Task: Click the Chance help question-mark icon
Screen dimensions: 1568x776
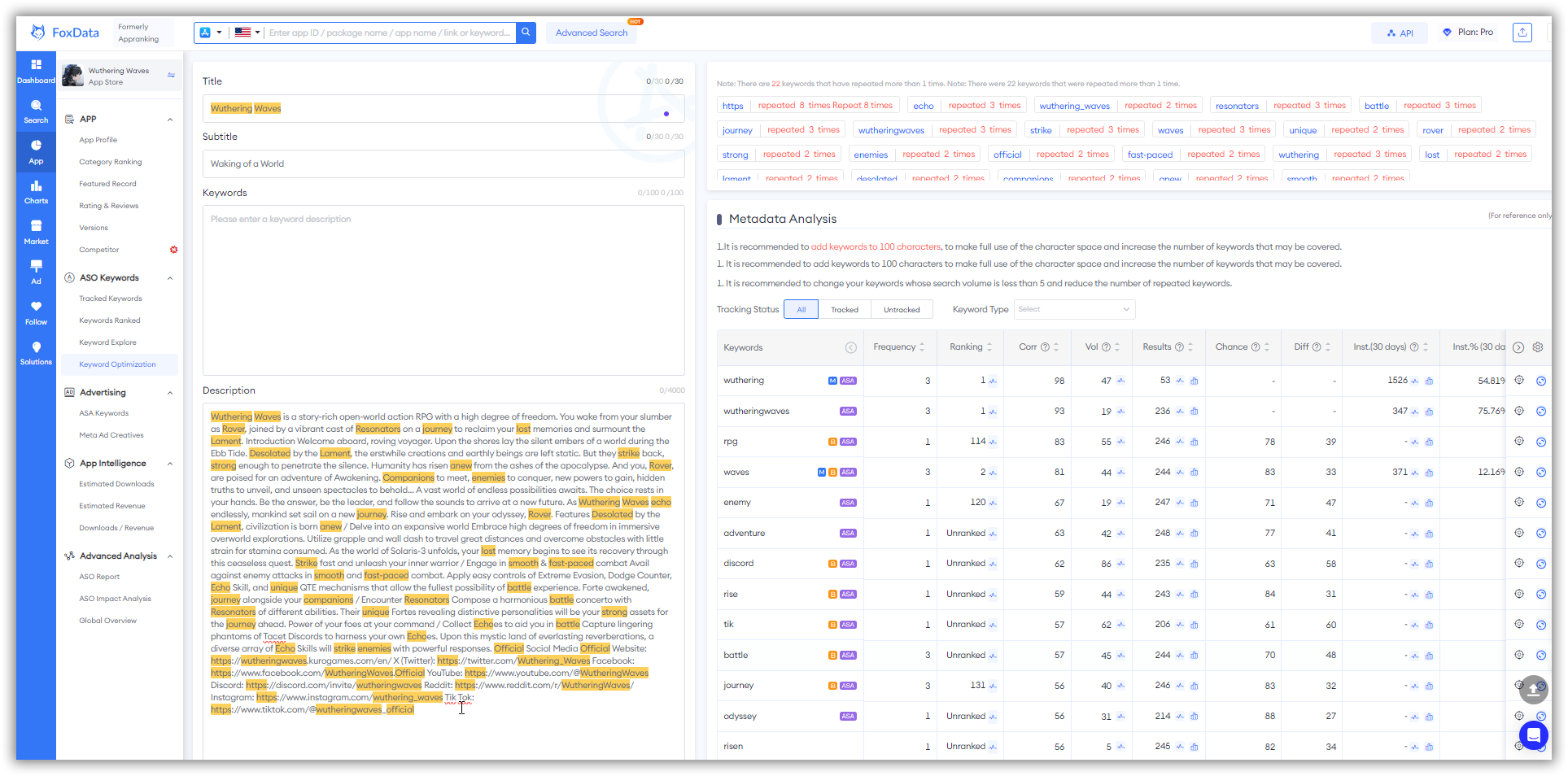Action: 1256,347
